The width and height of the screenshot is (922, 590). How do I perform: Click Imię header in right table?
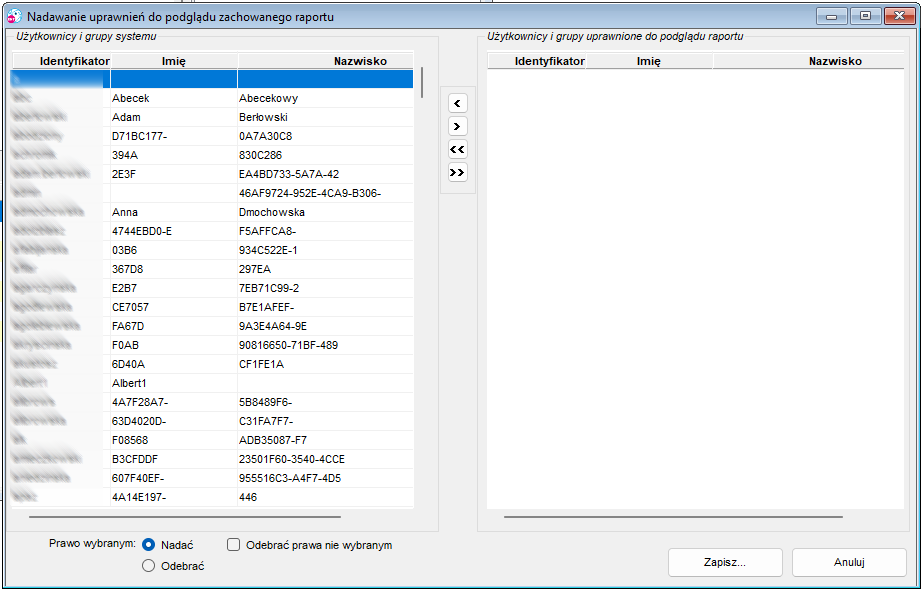(649, 61)
